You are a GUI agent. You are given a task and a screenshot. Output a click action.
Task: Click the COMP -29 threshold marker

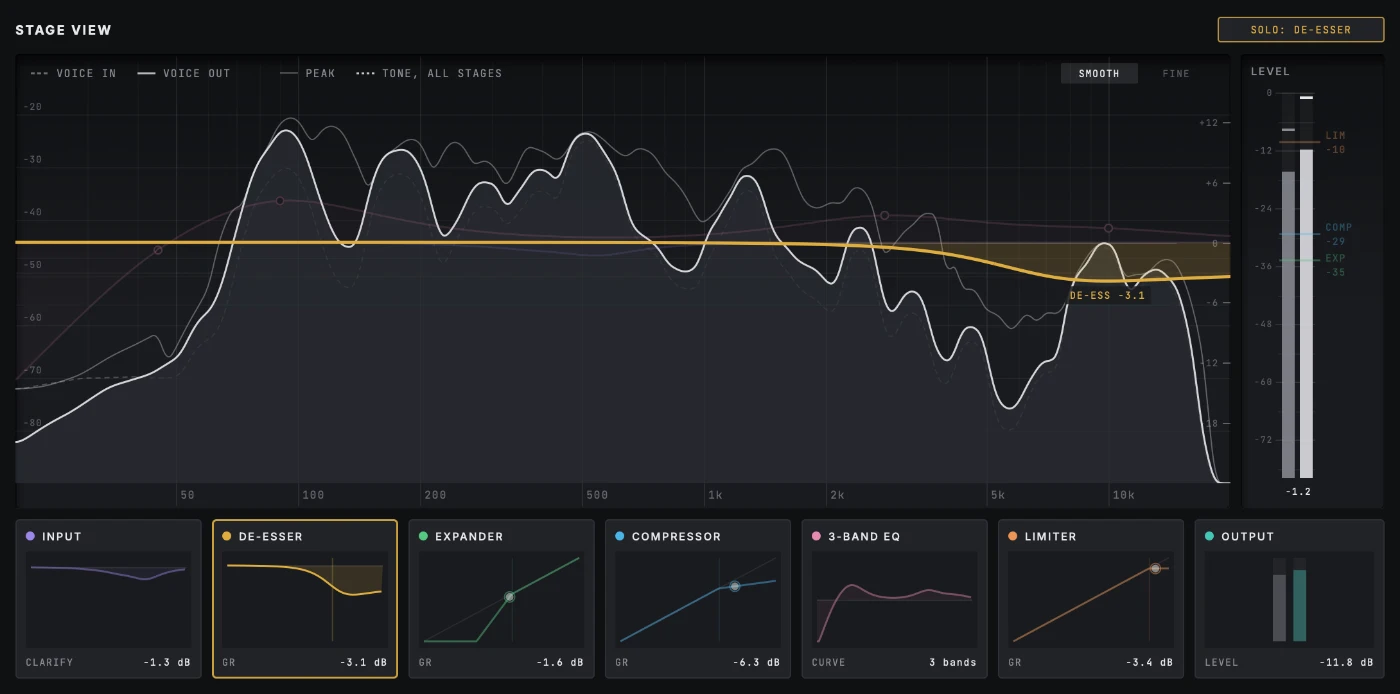1338,235
